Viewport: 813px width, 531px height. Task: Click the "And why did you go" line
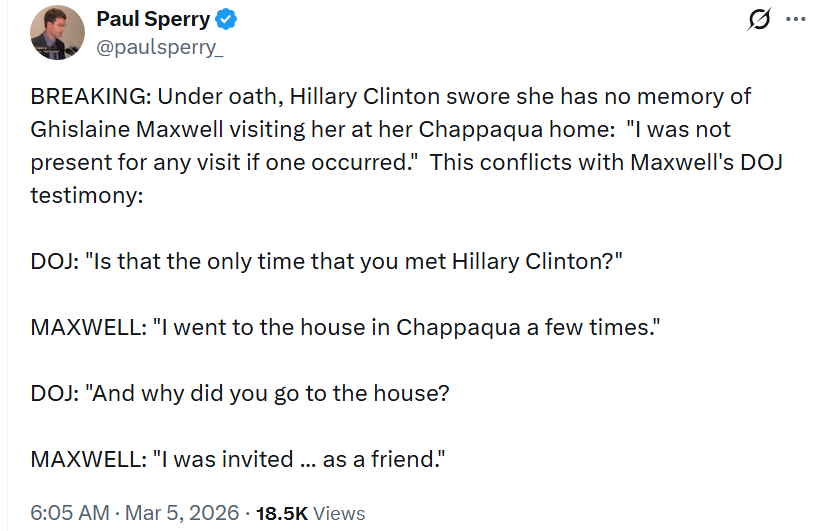240,393
